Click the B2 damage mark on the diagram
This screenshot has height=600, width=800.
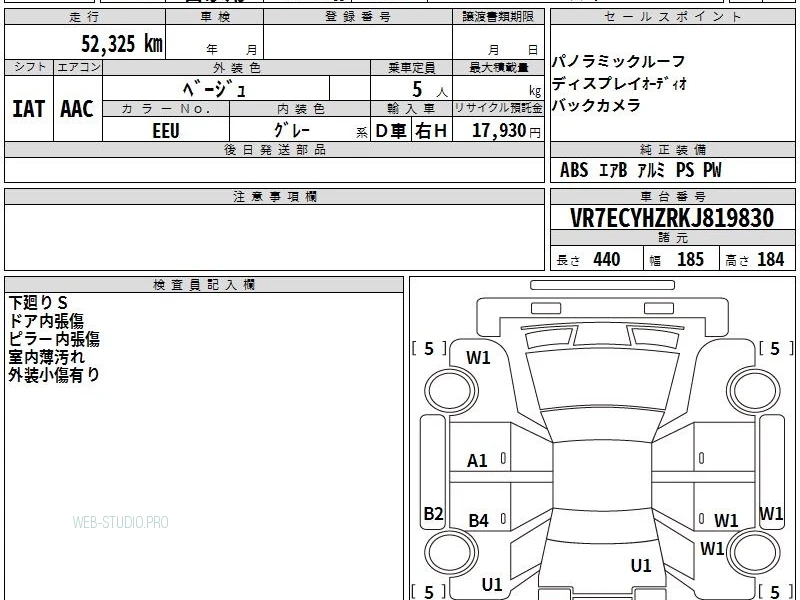pyautogui.click(x=433, y=513)
